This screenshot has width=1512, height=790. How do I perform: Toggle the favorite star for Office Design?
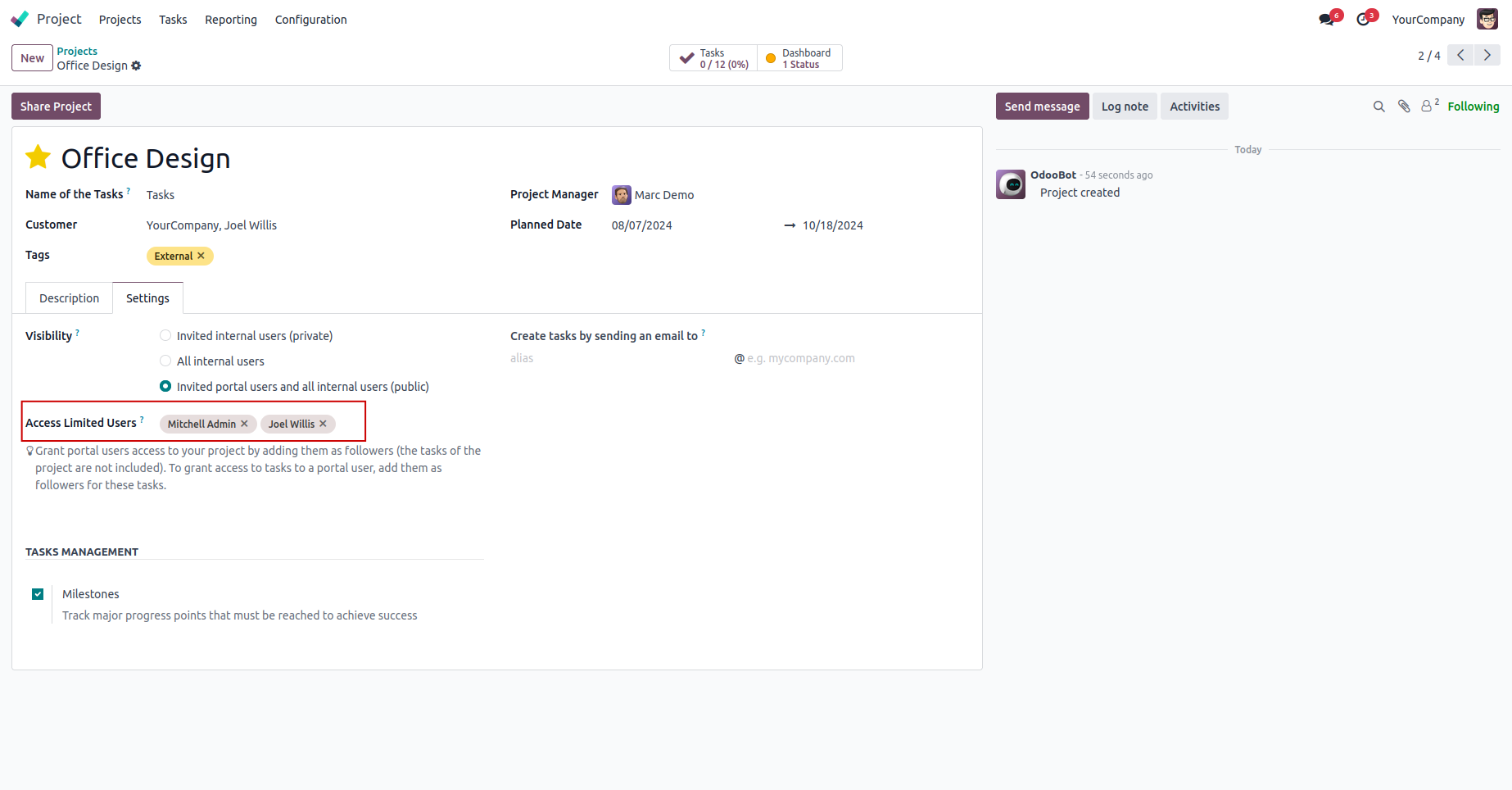pyautogui.click(x=38, y=157)
